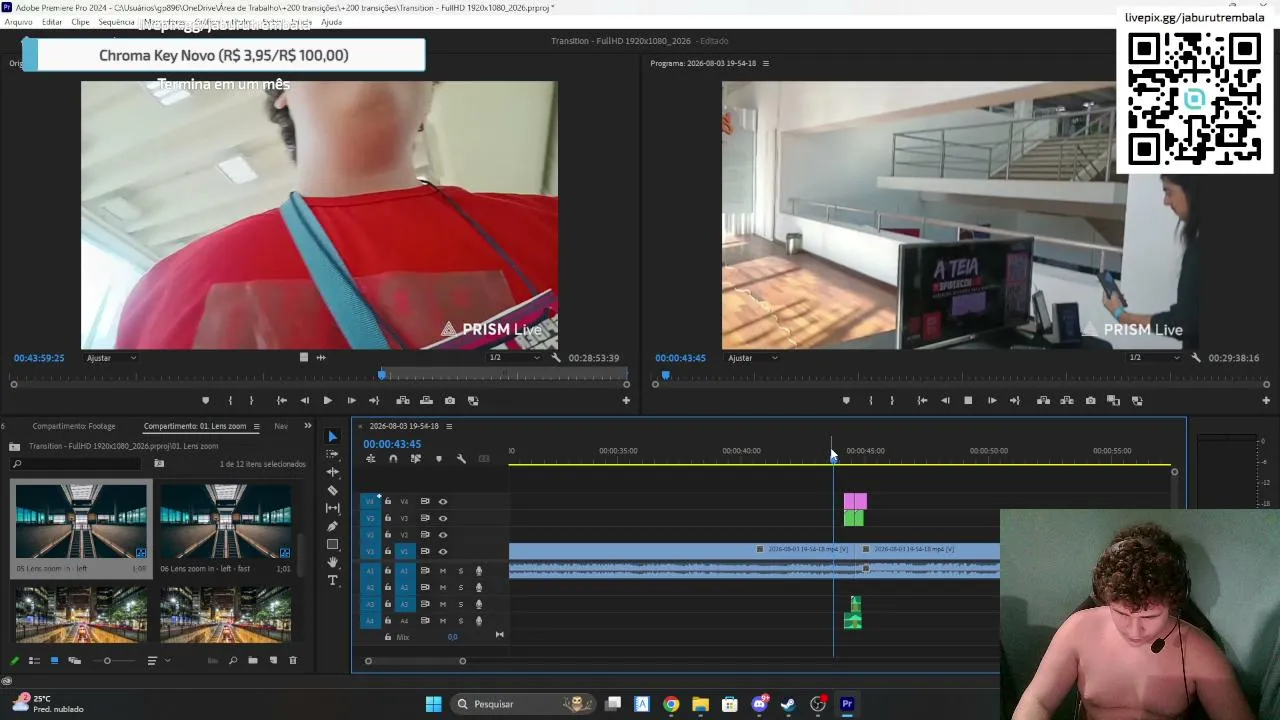This screenshot has width=1280, height=720.
Task: Open timeline display settings wrench
Action: (x=461, y=459)
